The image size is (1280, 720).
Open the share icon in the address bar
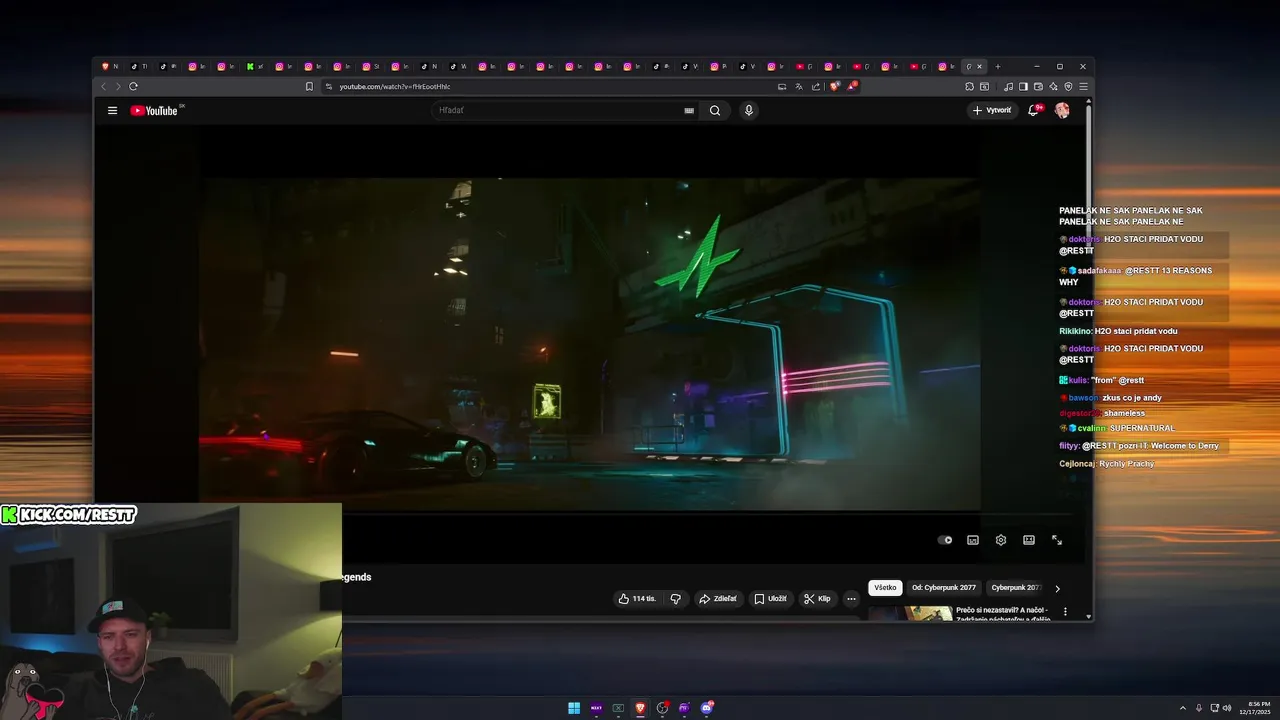pyautogui.click(x=816, y=87)
